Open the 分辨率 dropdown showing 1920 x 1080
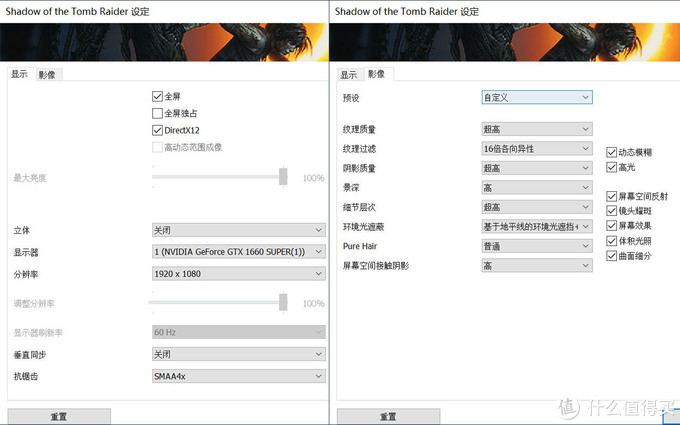The width and height of the screenshot is (680, 425). coord(239,274)
